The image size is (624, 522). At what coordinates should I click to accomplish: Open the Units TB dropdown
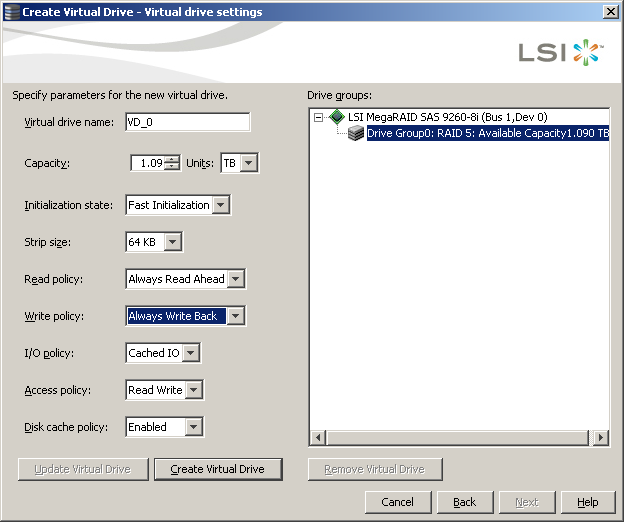pos(249,163)
